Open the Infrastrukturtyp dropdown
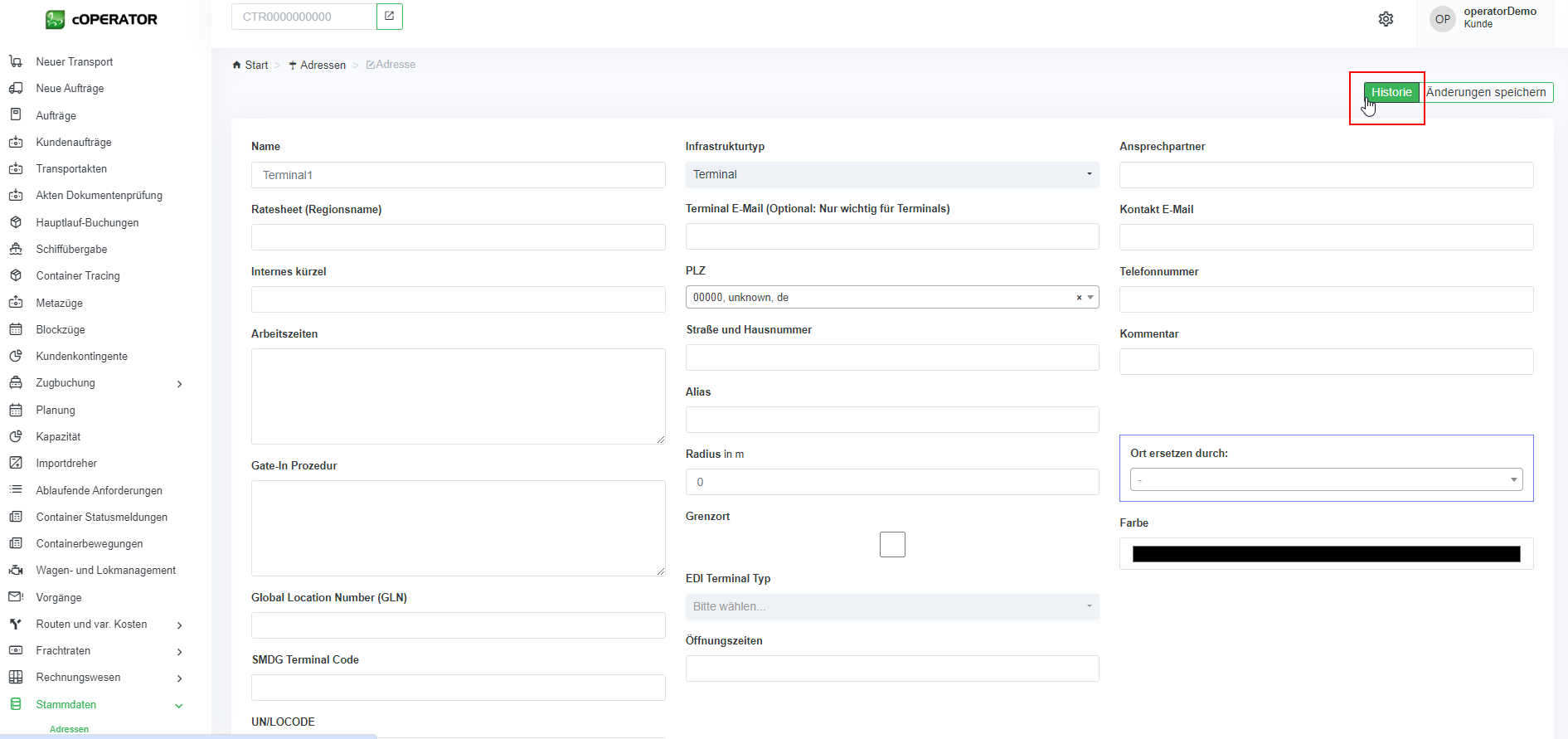 click(x=891, y=174)
